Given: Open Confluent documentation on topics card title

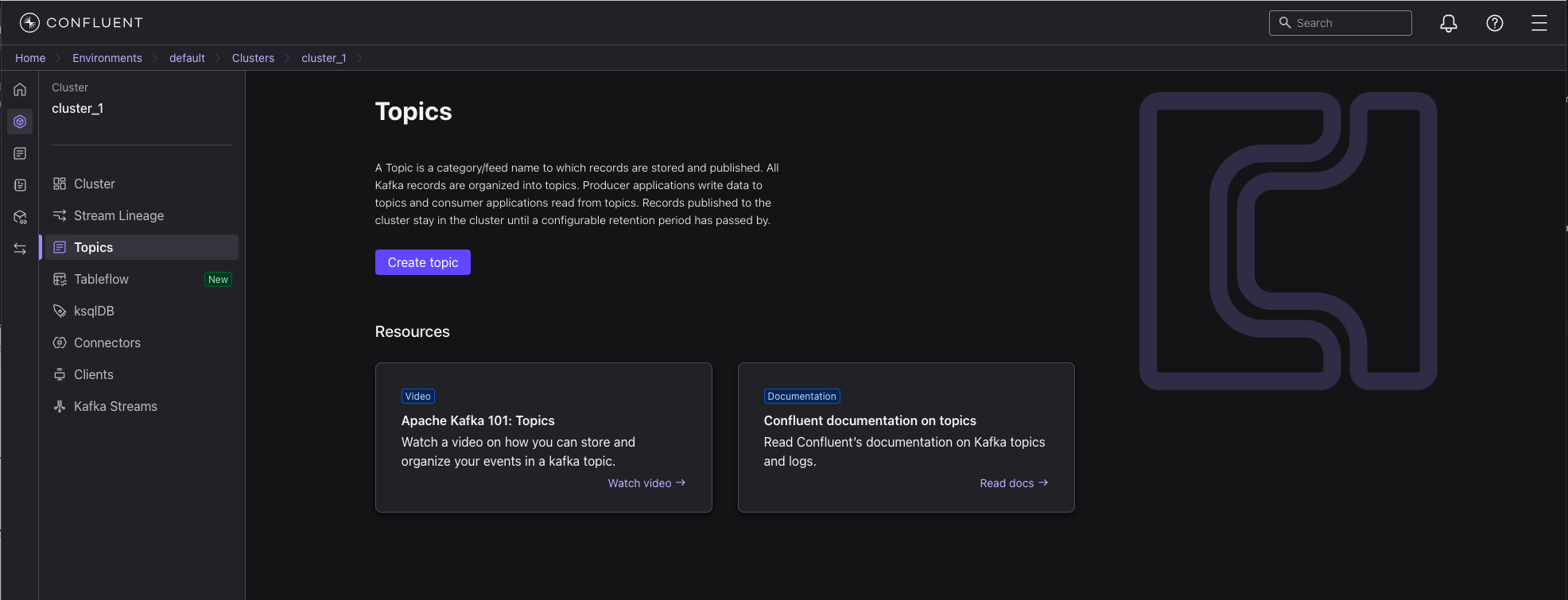Looking at the screenshot, I should pyautogui.click(x=870, y=420).
